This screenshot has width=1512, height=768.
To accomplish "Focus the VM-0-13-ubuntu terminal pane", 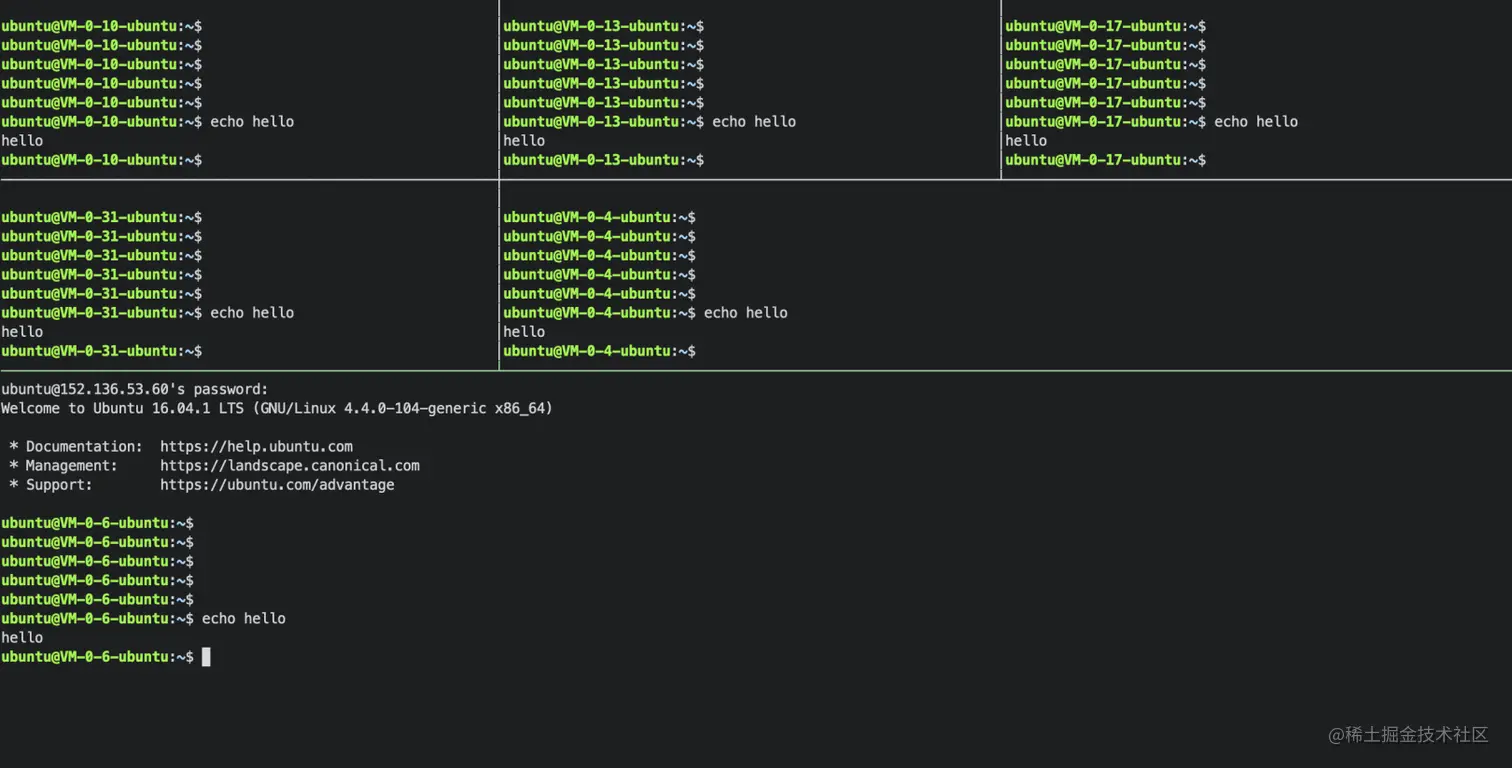I will coord(750,90).
